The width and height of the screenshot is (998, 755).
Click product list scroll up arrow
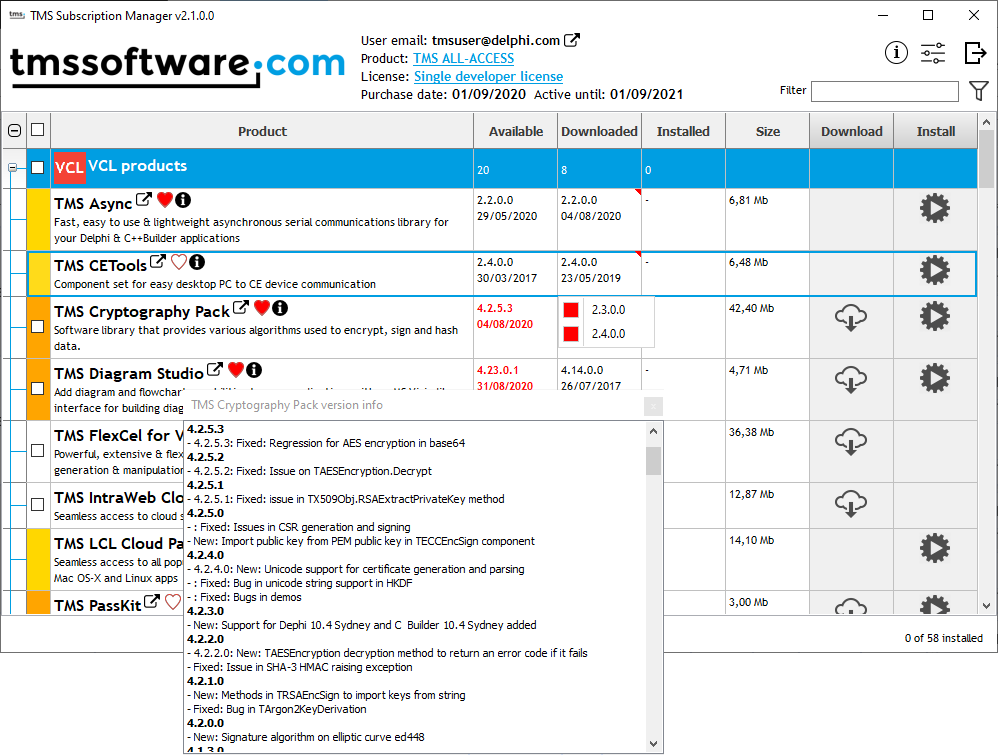click(986, 122)
